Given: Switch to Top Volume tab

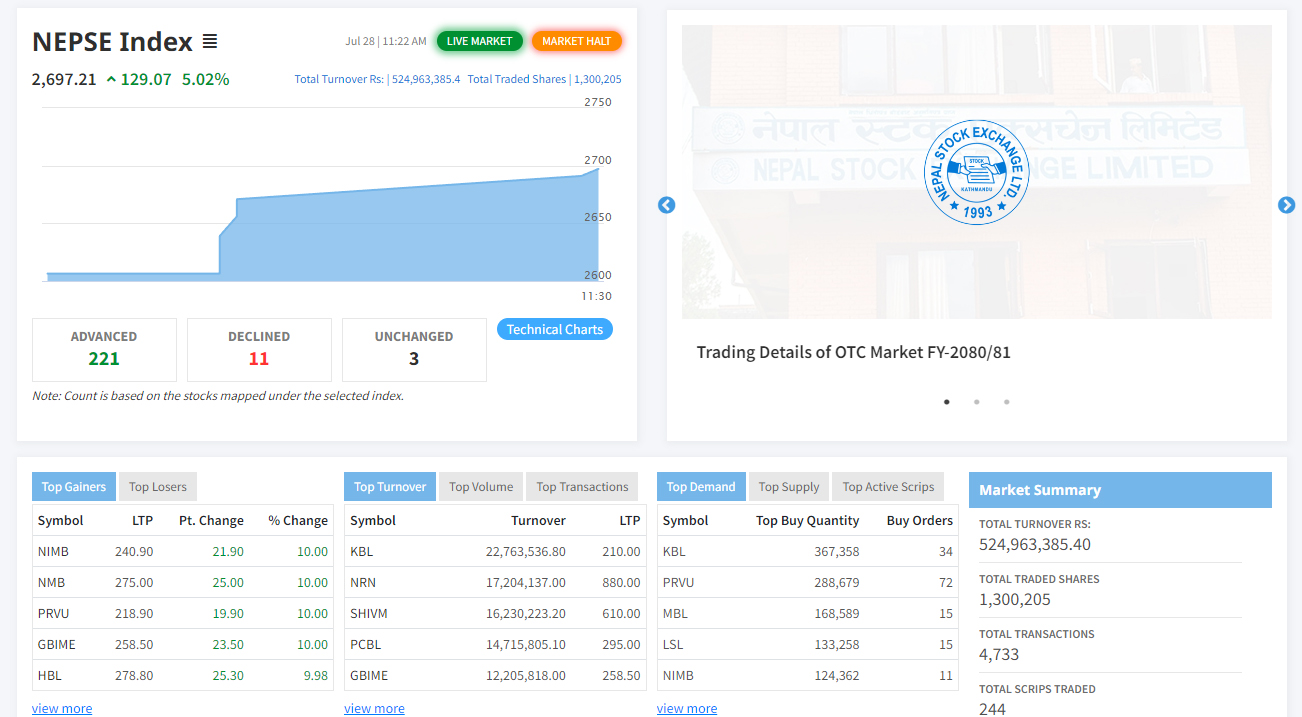Looking at the screenshot, I should click(x=481, y=487).
